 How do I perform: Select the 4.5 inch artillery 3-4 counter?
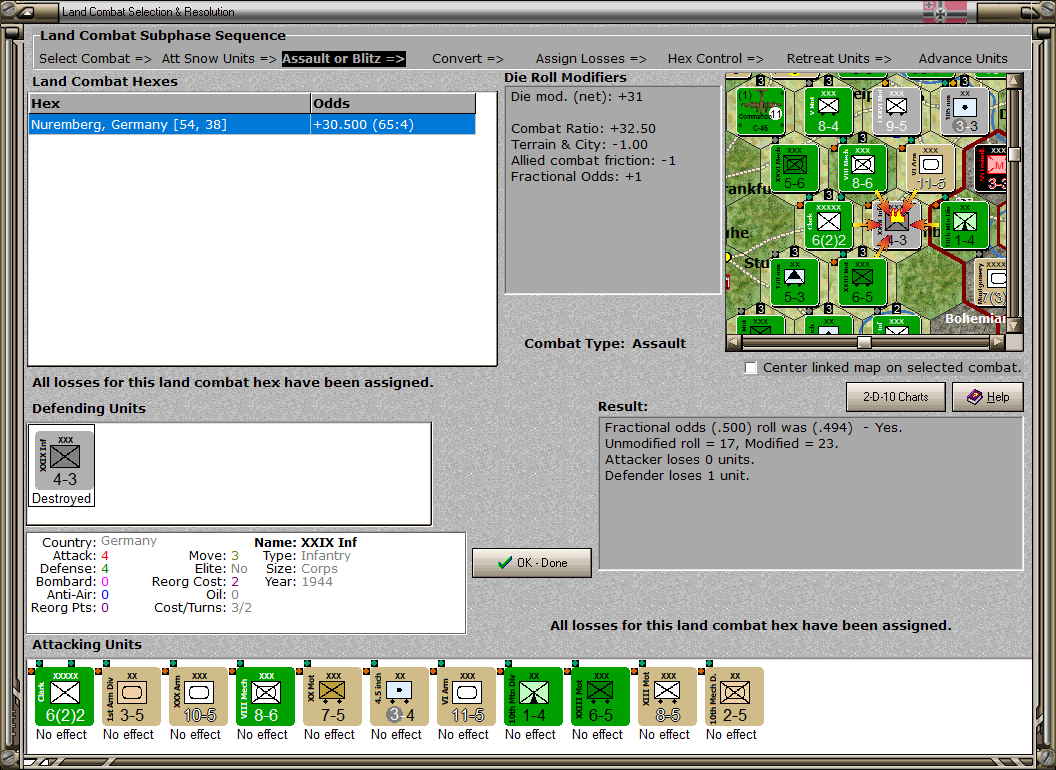tap(399, 697)
